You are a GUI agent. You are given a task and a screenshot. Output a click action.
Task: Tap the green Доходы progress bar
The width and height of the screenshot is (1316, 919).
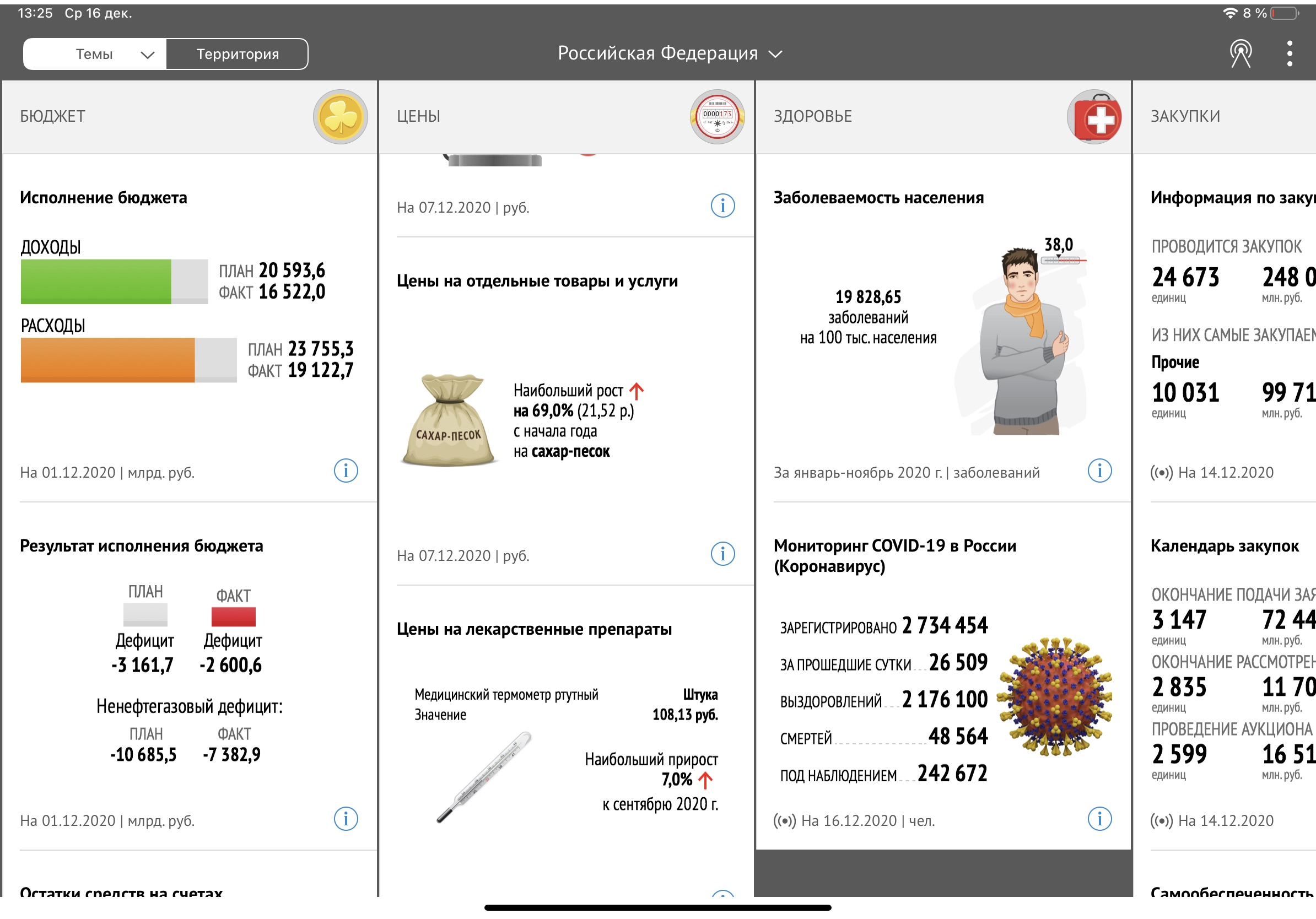tap(96, 282)
